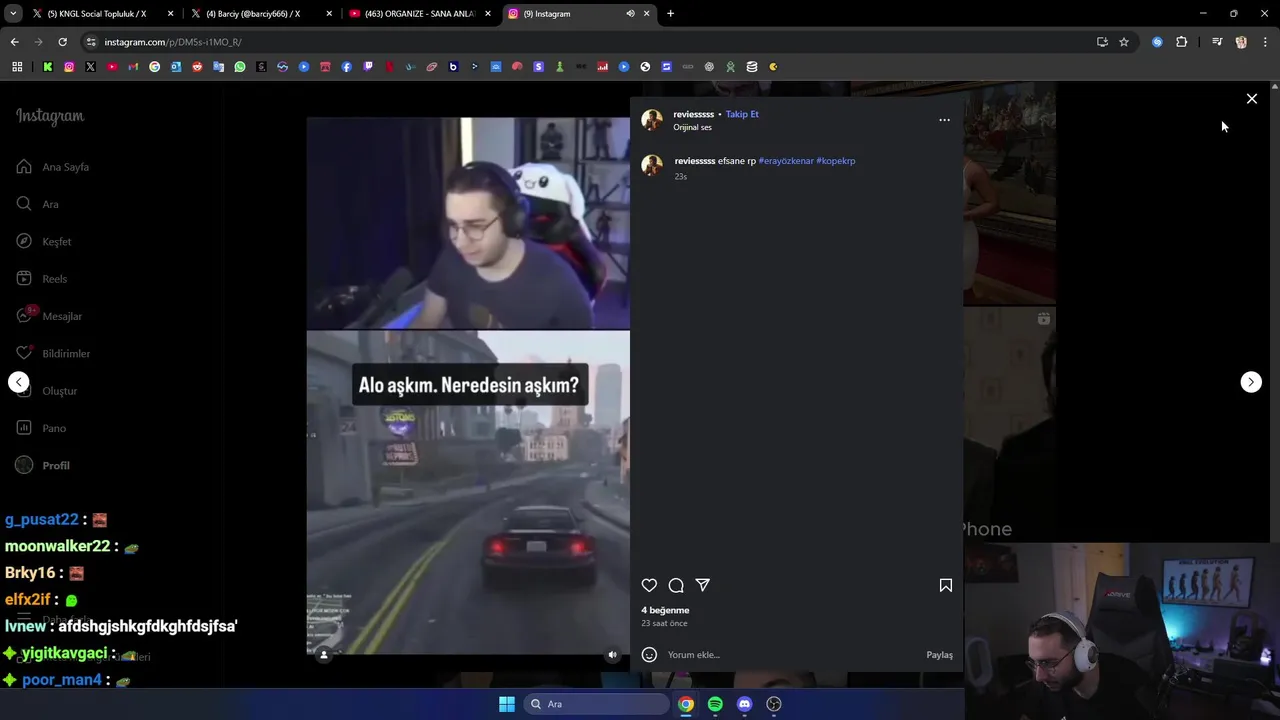Open a new browser tab

click(x=670, y=14)
